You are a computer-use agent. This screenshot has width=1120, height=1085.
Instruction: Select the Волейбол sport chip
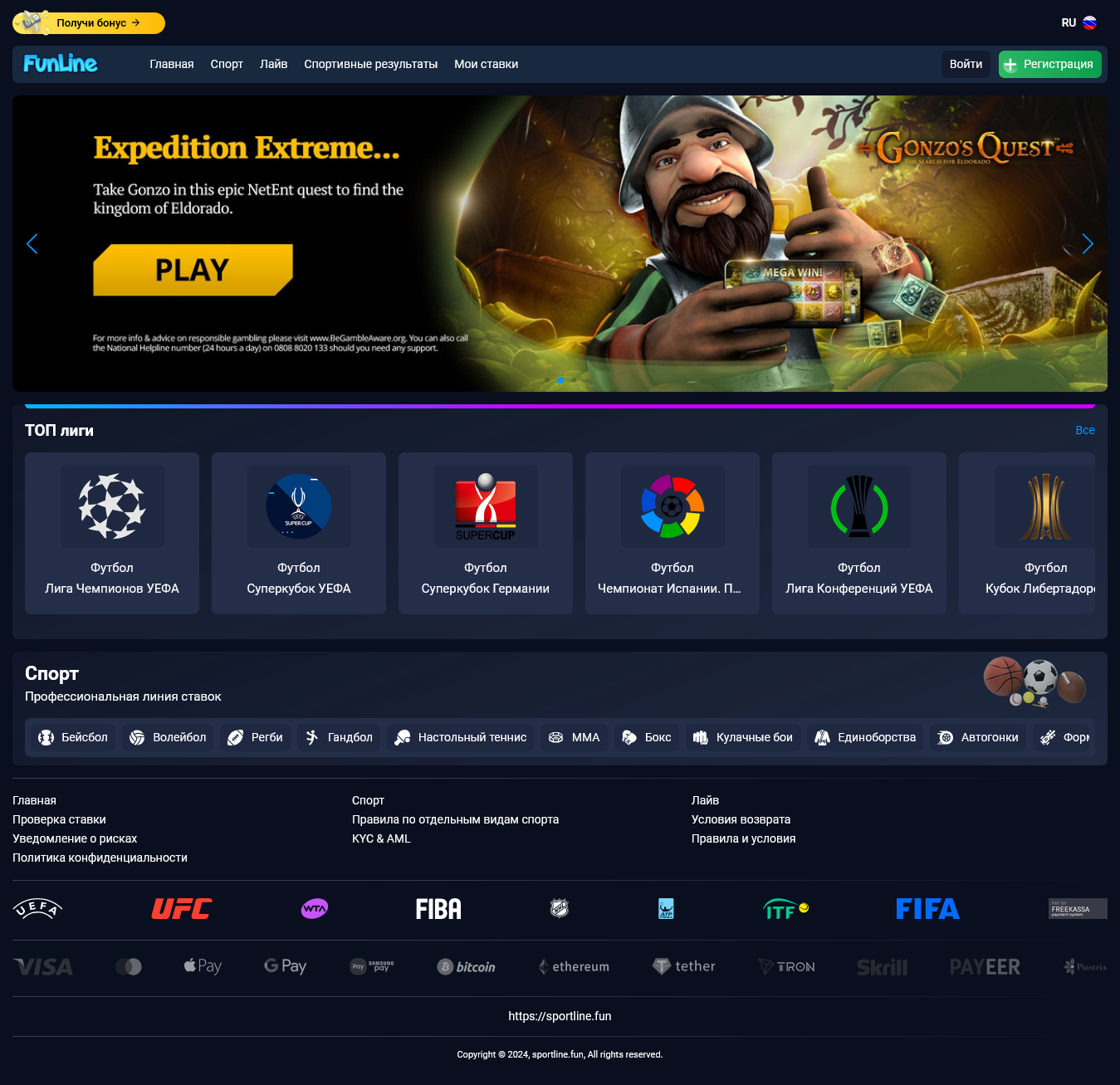168,737
